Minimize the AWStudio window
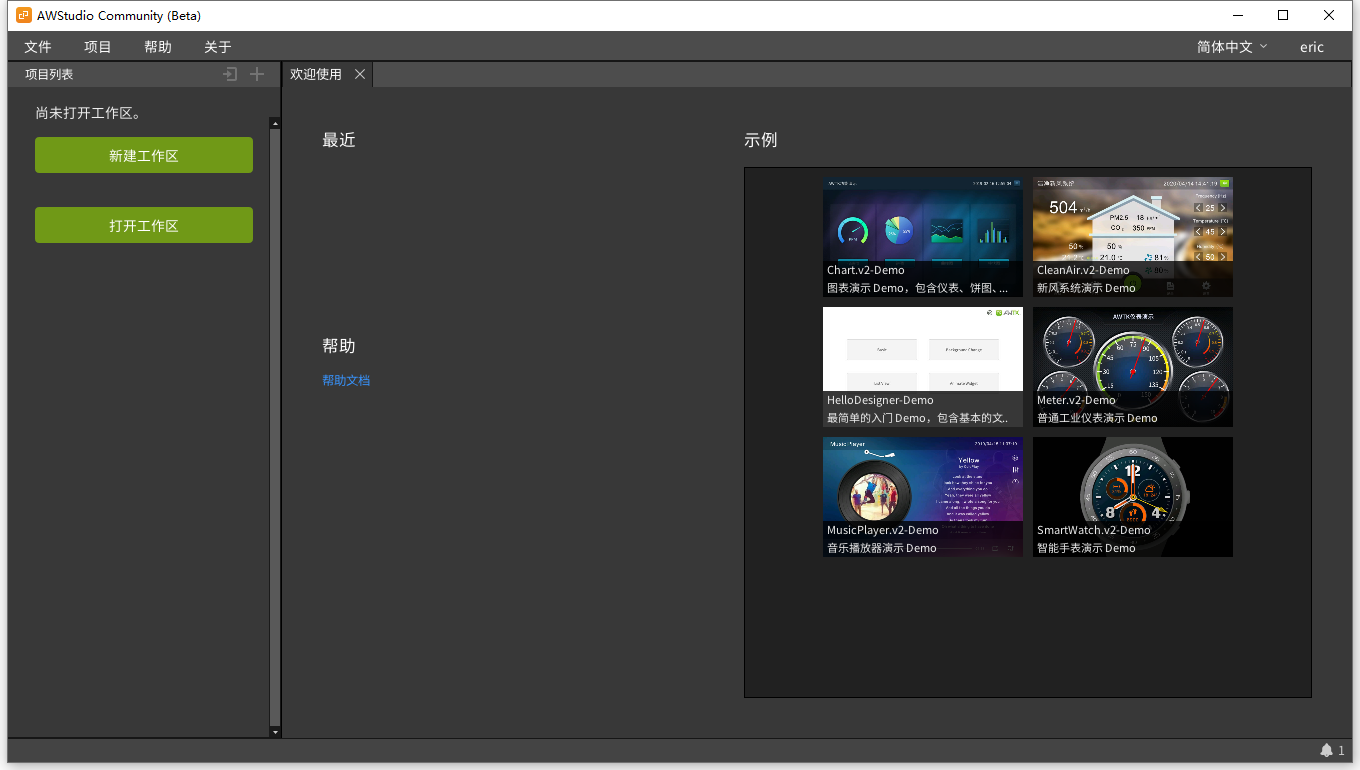 [x=1238, y=15]
